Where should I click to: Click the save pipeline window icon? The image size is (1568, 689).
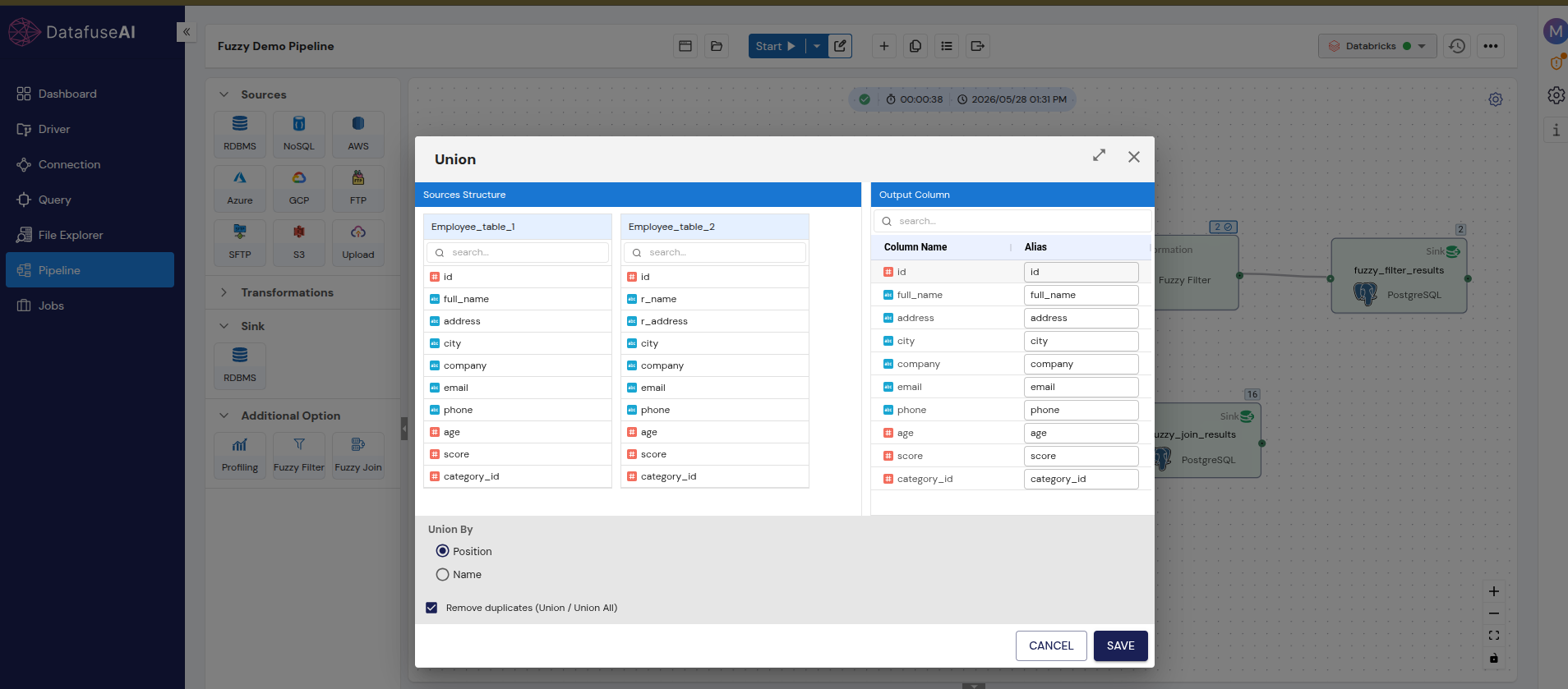point(685,46)
